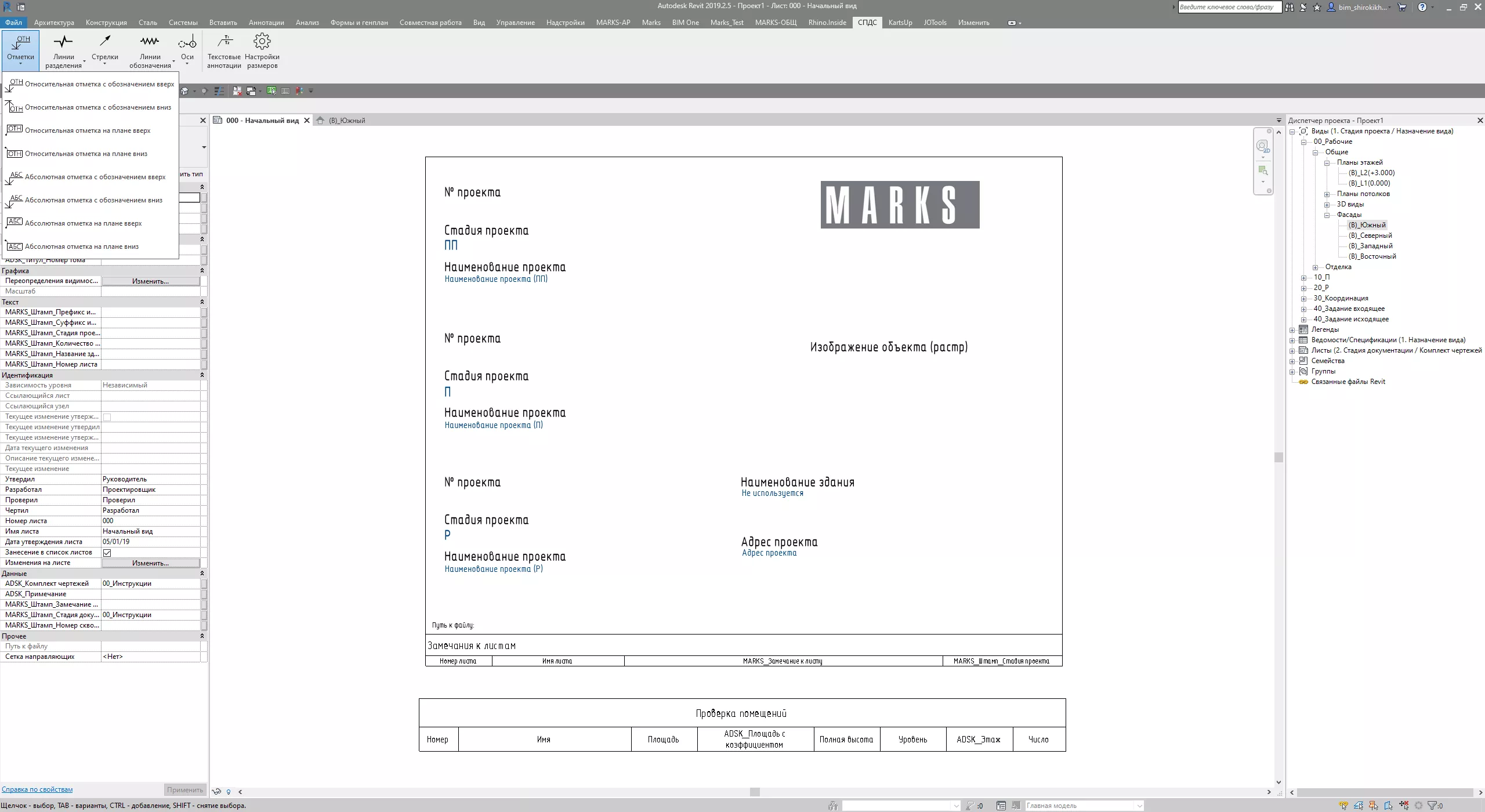Click the Оси axes tool icon

click(x=187, y=42)
